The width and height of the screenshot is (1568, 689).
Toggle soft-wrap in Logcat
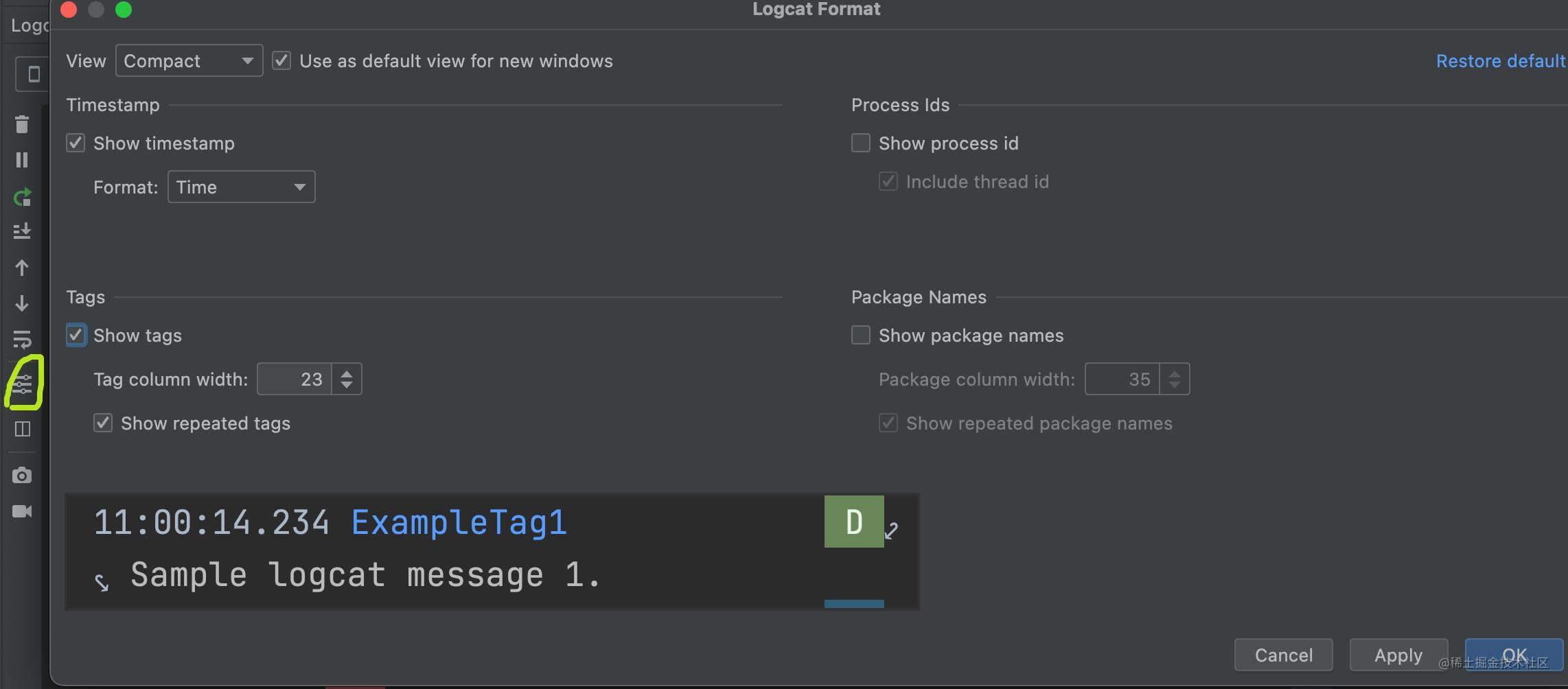pos(23,340)
